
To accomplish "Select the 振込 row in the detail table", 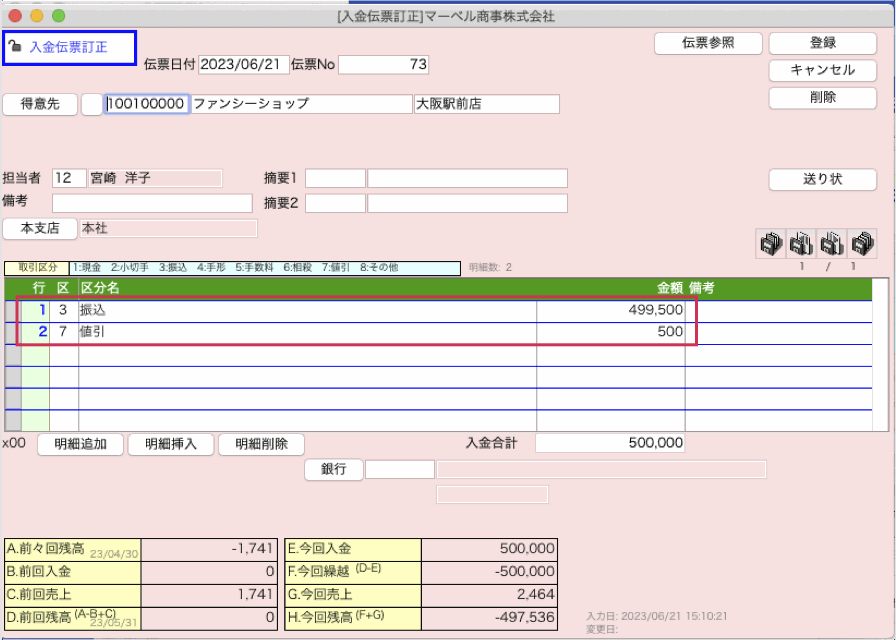I will tap(300, 310).
